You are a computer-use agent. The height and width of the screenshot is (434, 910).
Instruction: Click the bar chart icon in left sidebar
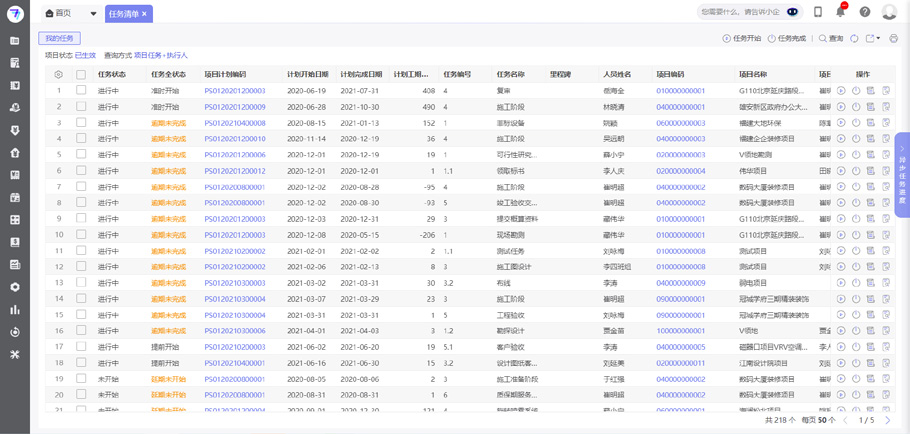[14, 310]
